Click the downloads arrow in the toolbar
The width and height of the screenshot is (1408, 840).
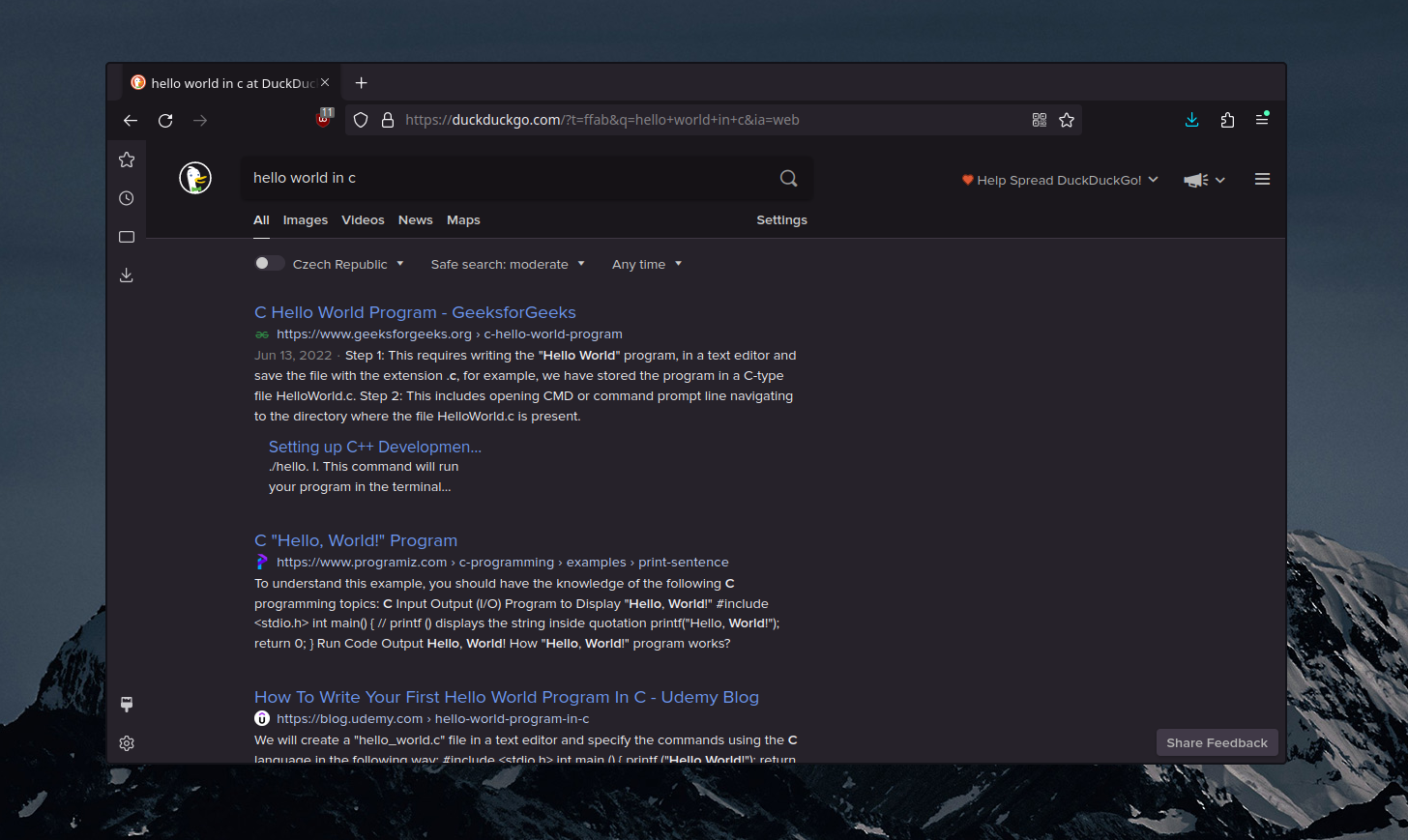tap(1191, 120)
